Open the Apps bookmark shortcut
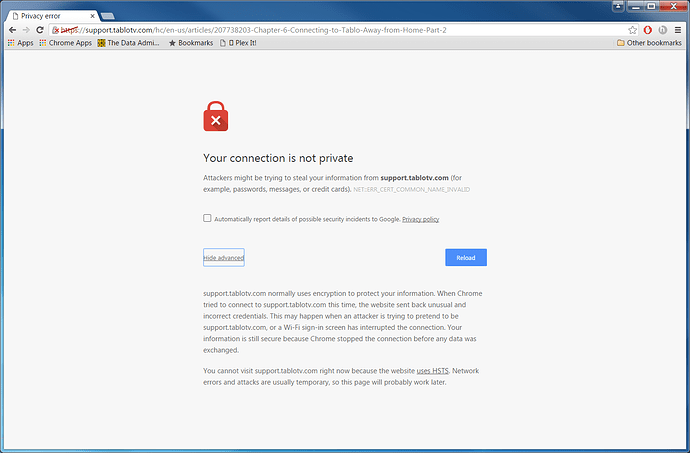The width and height of the screenshot is (690, 453). pos(20,43)
